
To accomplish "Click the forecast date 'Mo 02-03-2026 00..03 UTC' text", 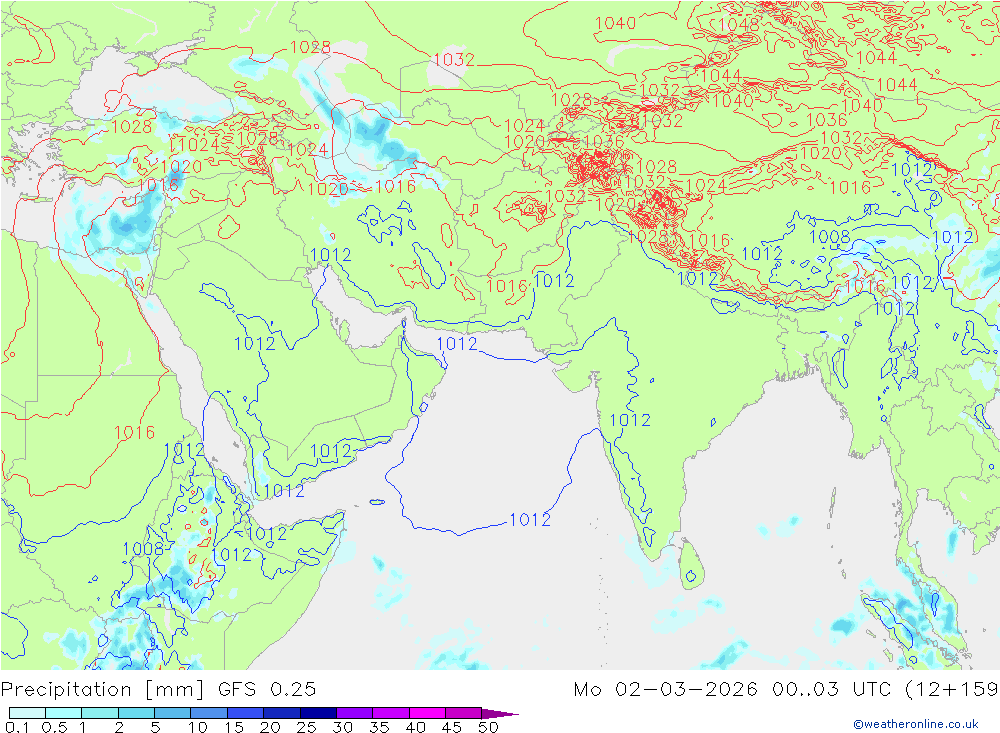I will pos(735,690).
